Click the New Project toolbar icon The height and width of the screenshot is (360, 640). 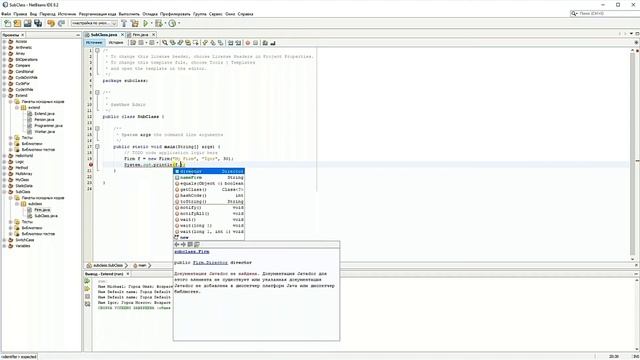click(18, 24)
